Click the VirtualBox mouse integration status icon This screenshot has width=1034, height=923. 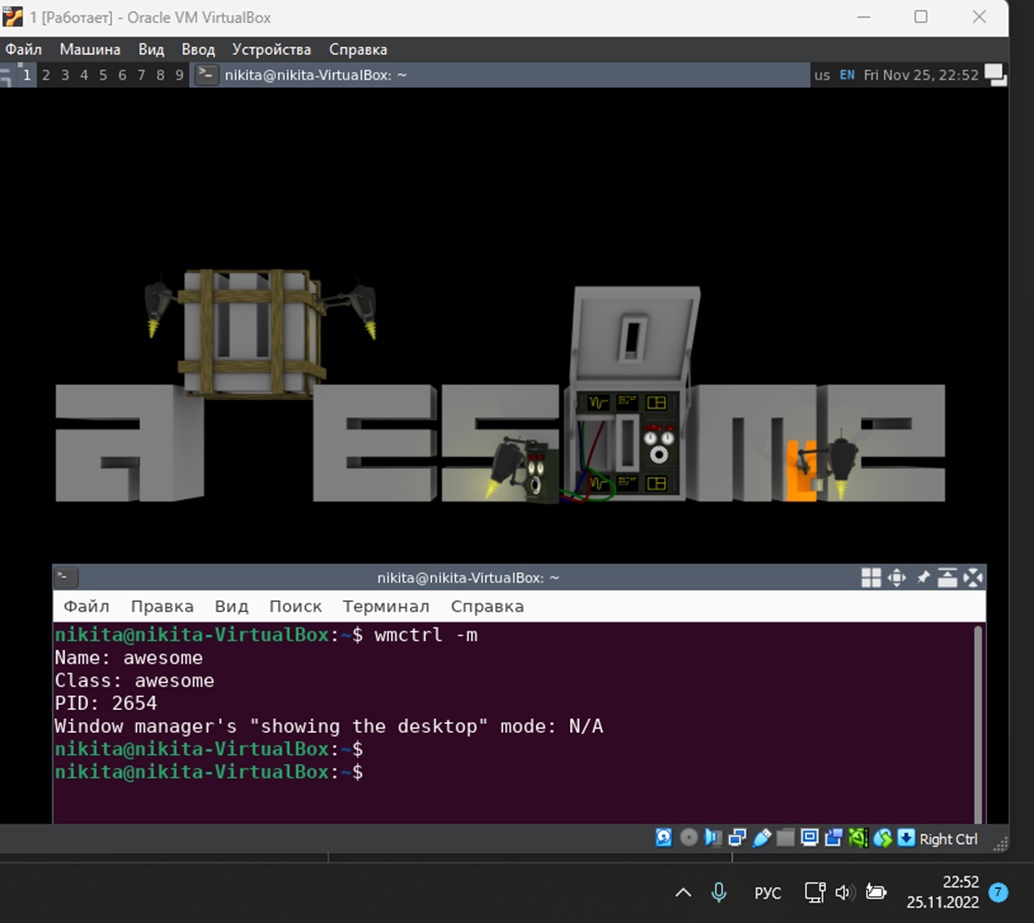click(x=882, y=838)
